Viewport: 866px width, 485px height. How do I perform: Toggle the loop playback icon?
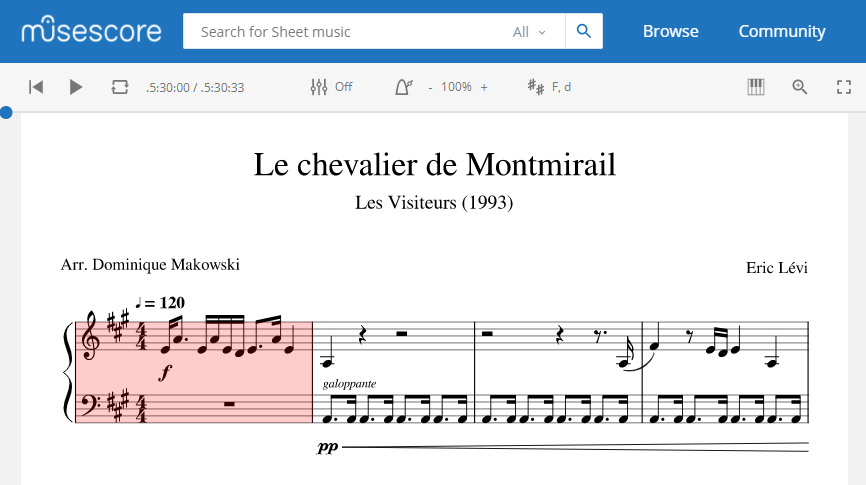[x=120, y=87]
